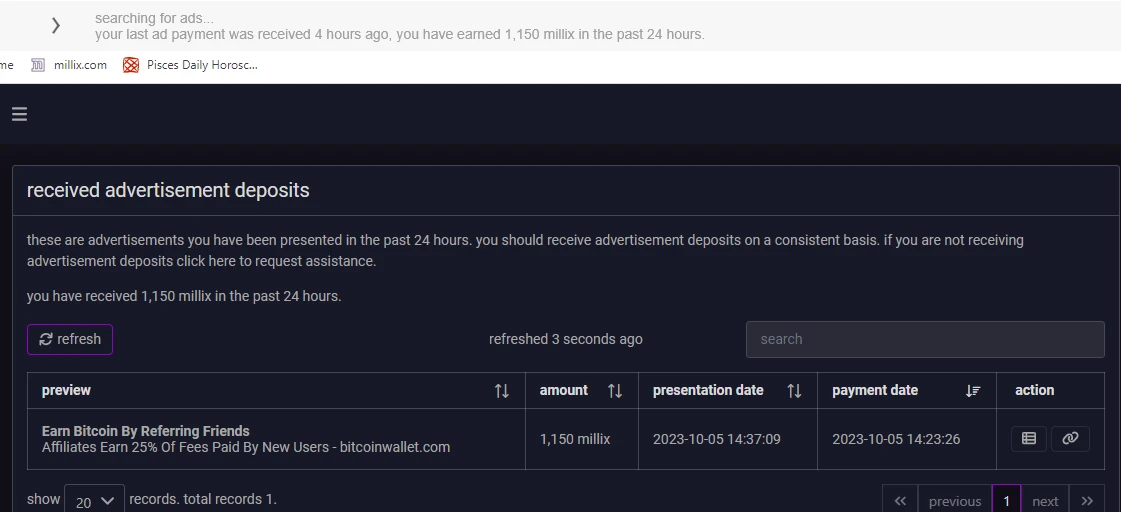Go to previous page
This screenshot has height=512, width=1121.
pyautogui.click(x=954, y=501)
